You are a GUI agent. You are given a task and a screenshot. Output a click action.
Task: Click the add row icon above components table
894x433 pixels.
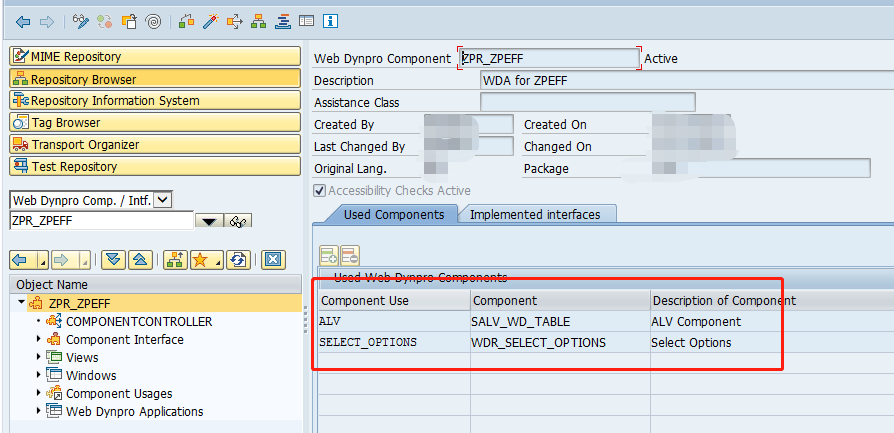point(329,257)
